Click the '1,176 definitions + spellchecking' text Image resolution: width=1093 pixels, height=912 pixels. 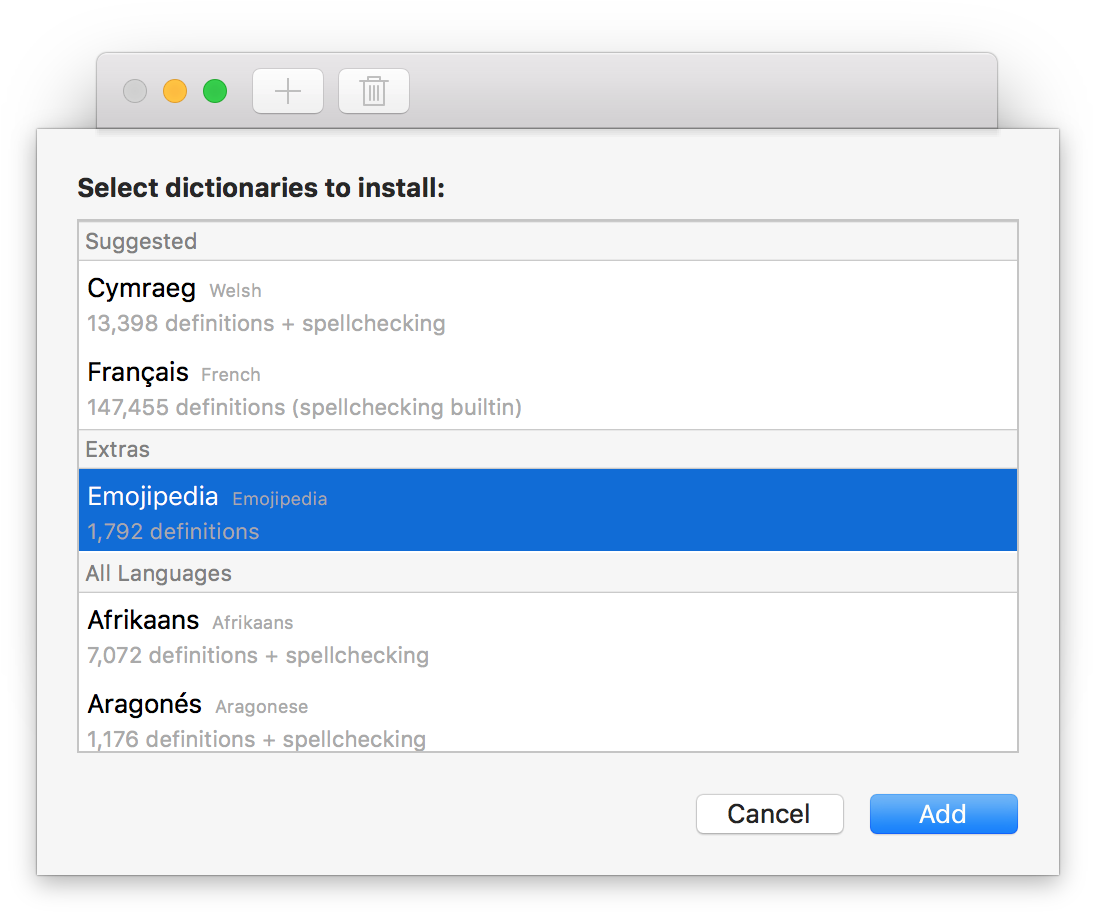click(x=257, y=738)
